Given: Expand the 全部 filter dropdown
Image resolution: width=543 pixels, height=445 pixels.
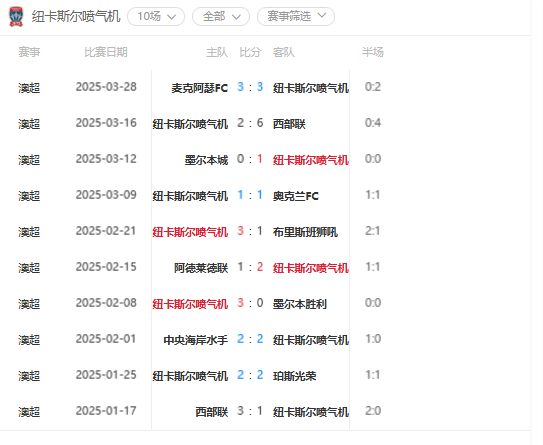Looking at the screenshot, I should pos(221,17).
